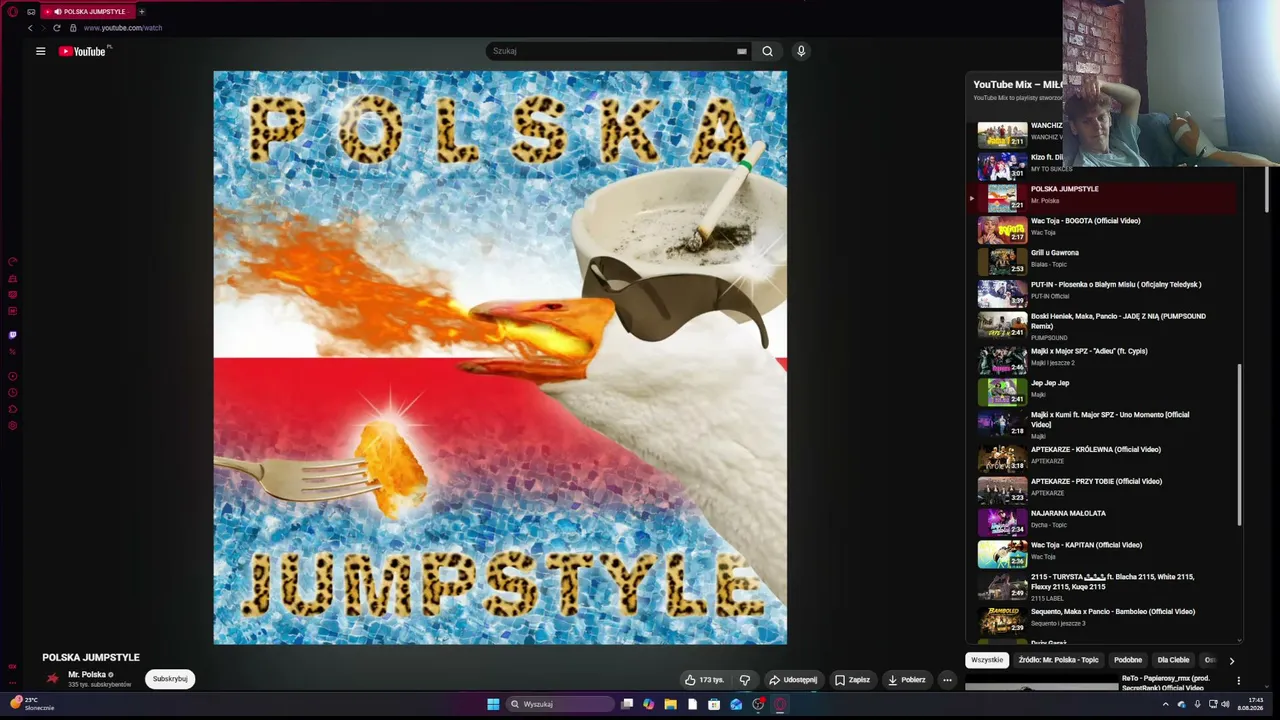Screen dimensions: 1280x720
Task: Select the Dla Ciebie filter chip
Action: click(x=1173, y=660)
